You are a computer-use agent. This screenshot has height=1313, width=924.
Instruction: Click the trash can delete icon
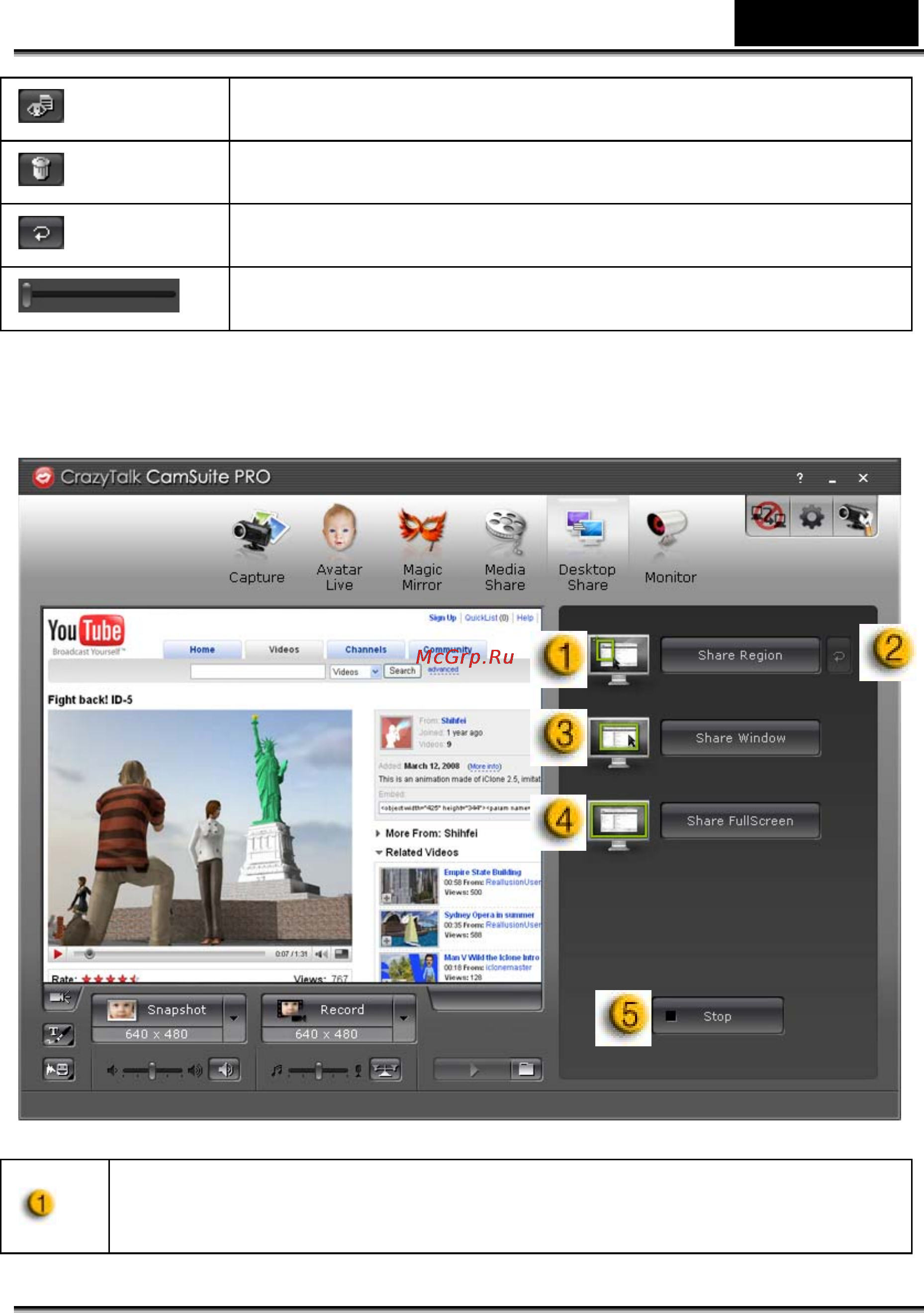pos(41,169)
